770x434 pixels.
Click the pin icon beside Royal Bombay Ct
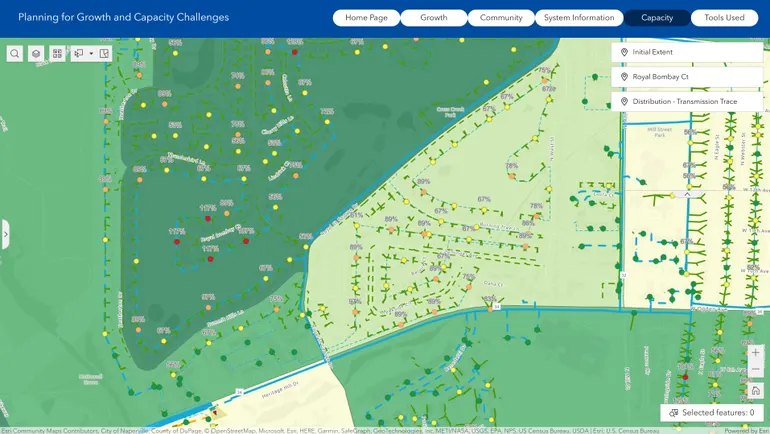624,77
